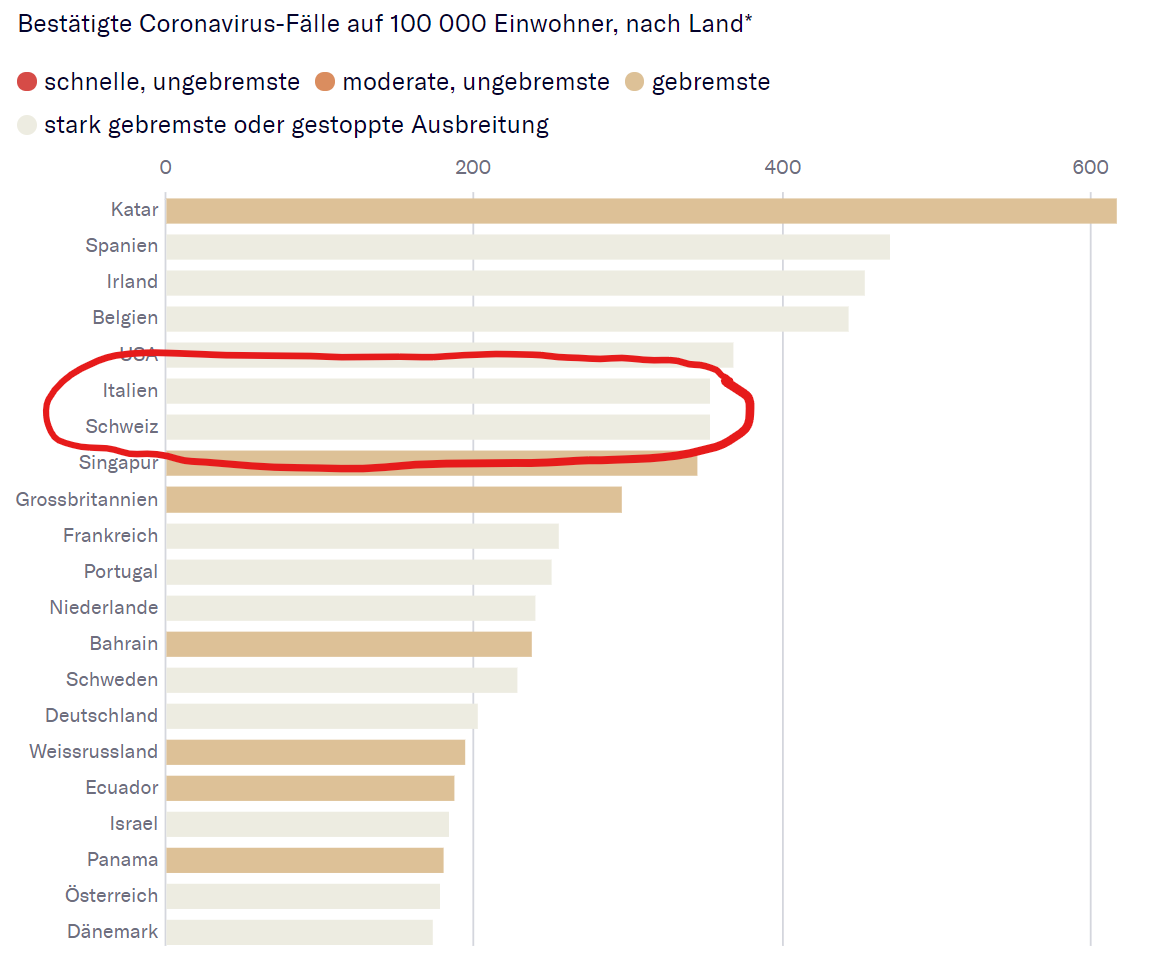Click the Frankreich bar

pyautogui.click(x=362, y=535)
